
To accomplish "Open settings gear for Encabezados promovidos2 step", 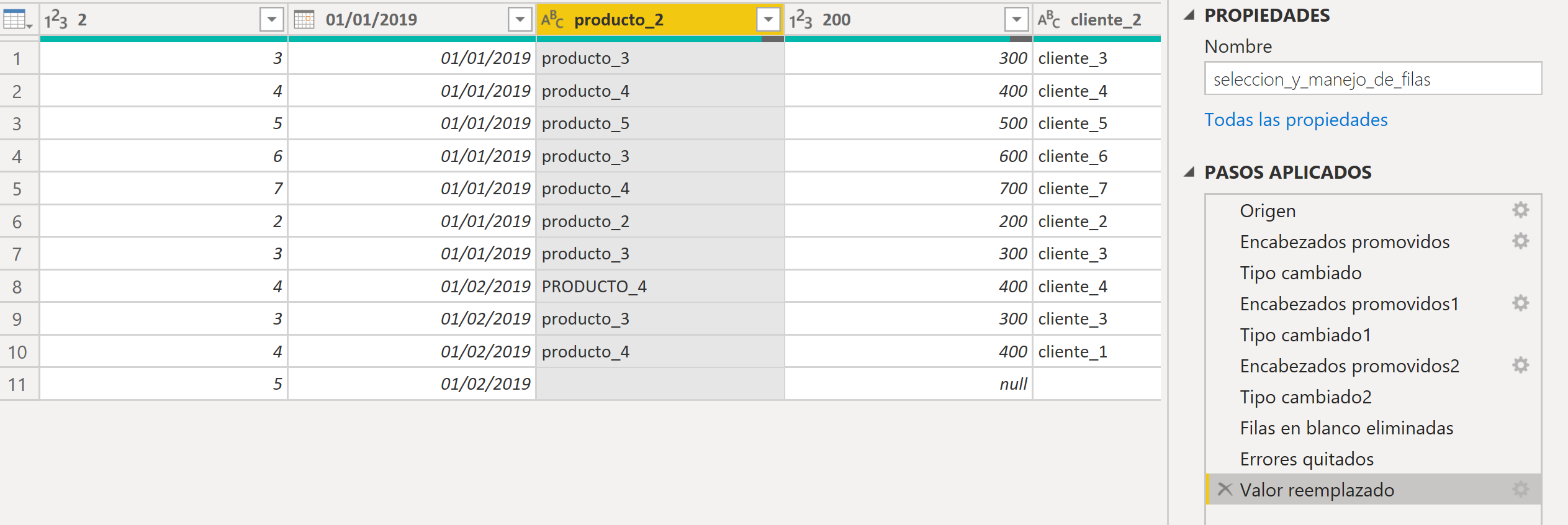I will tap(1520, 365).
